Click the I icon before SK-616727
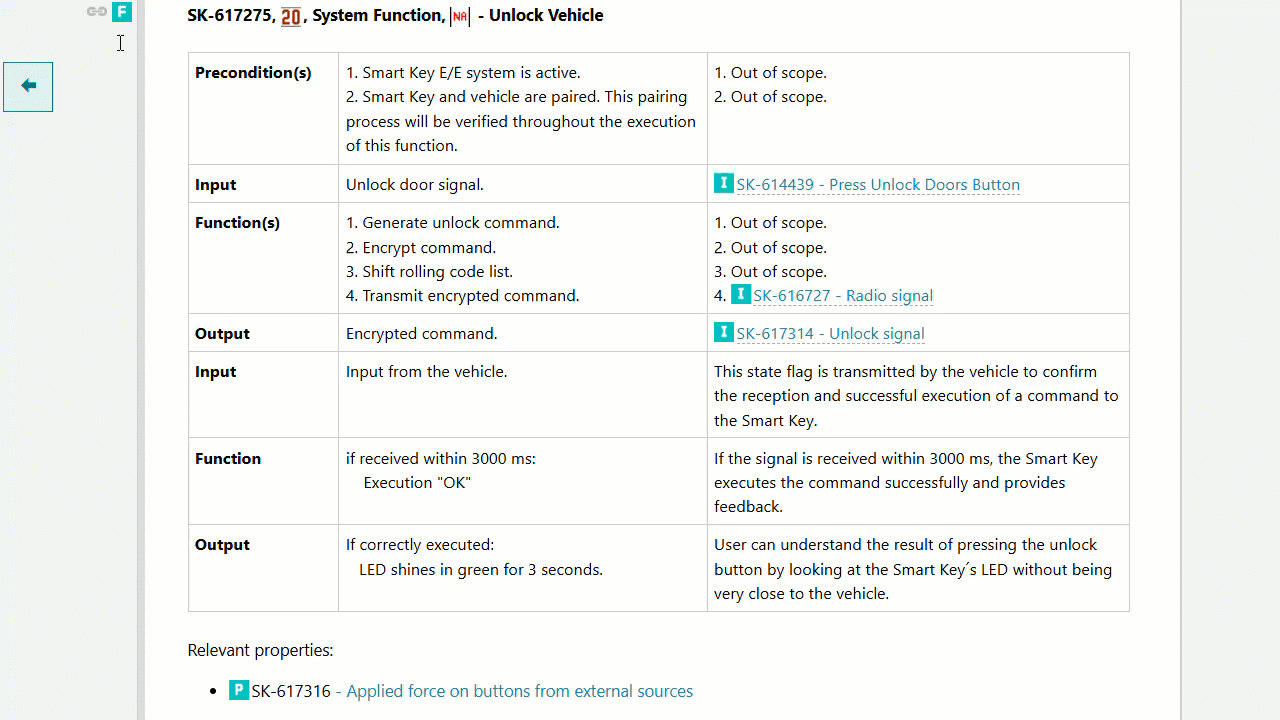The height and width of the screenshot is (720, 1280). [x=741, y=295]
